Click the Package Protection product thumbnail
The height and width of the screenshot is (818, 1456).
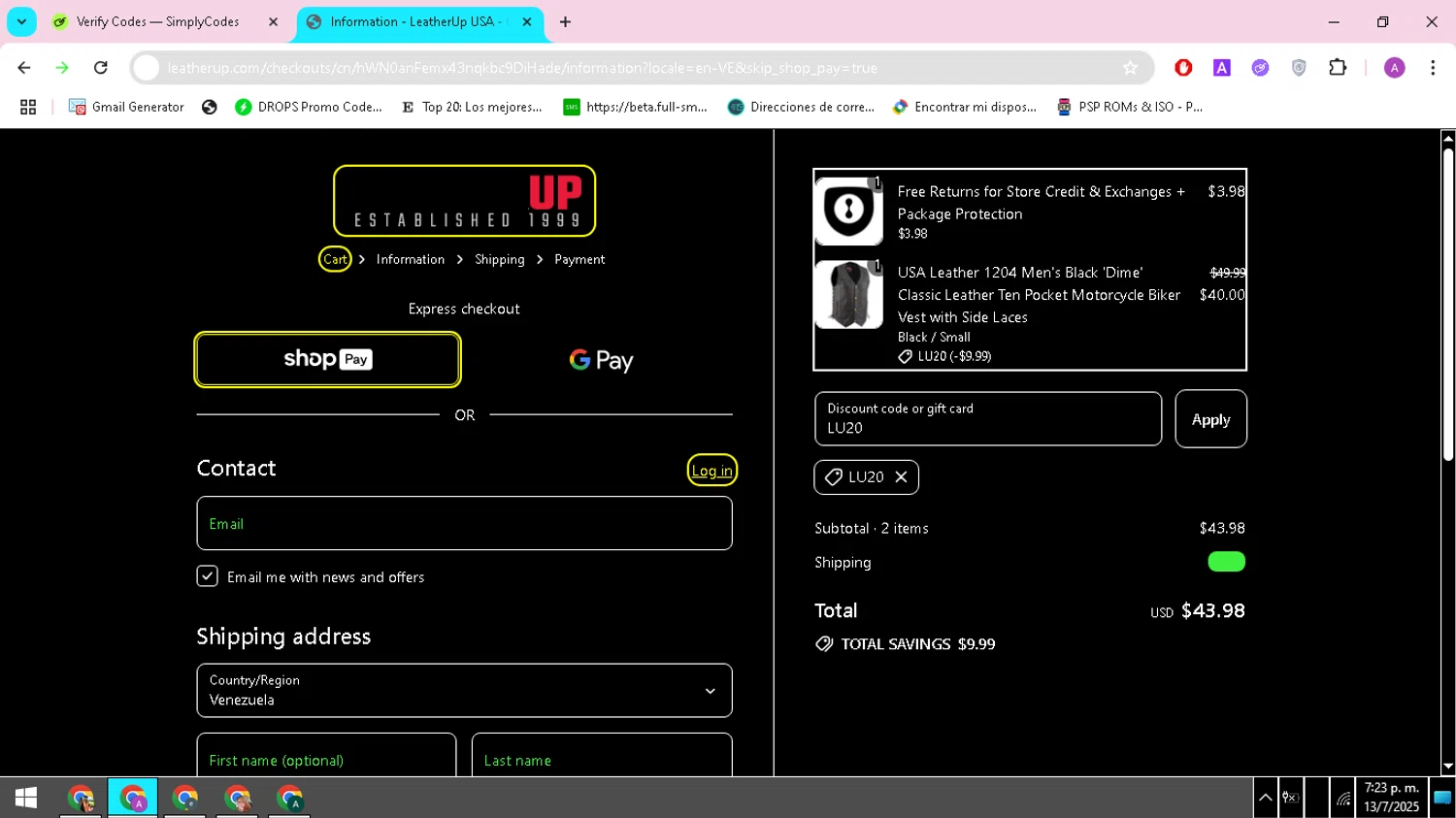pyautogui.click(x=848, y=212)
